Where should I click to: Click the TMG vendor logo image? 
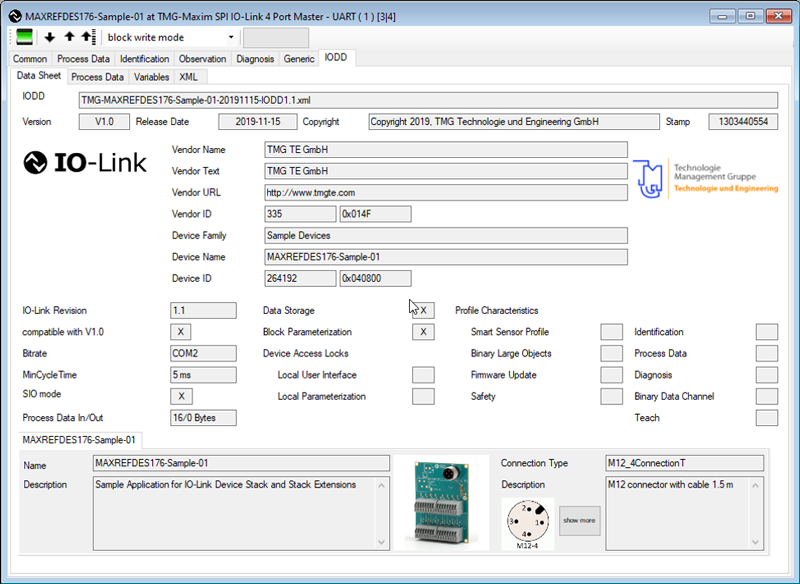(706, 178)
